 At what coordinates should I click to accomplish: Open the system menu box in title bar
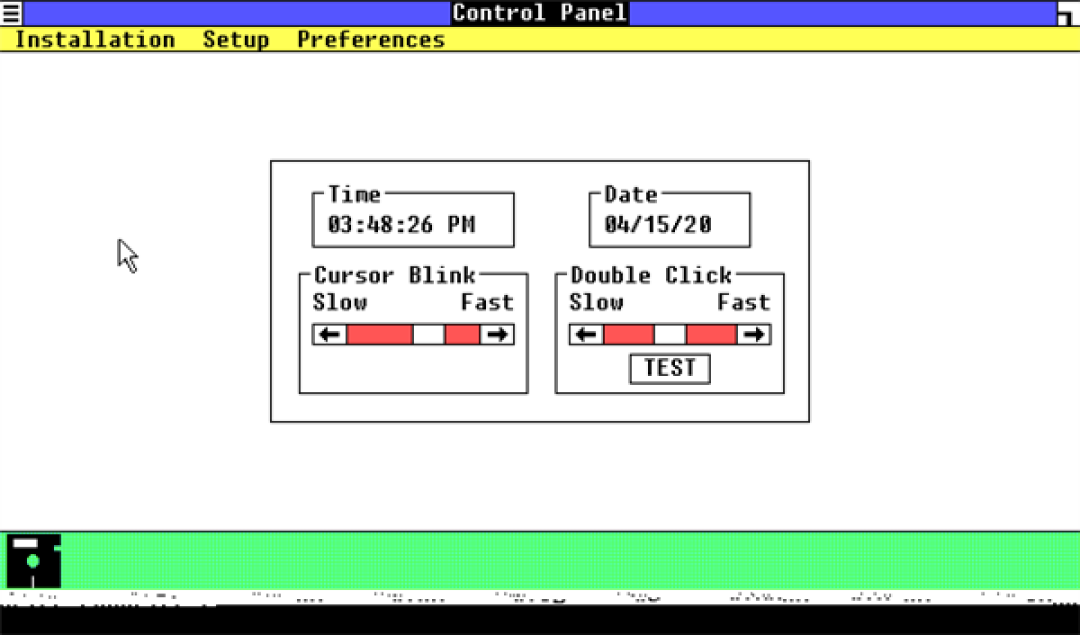click(x=11, y=13)
